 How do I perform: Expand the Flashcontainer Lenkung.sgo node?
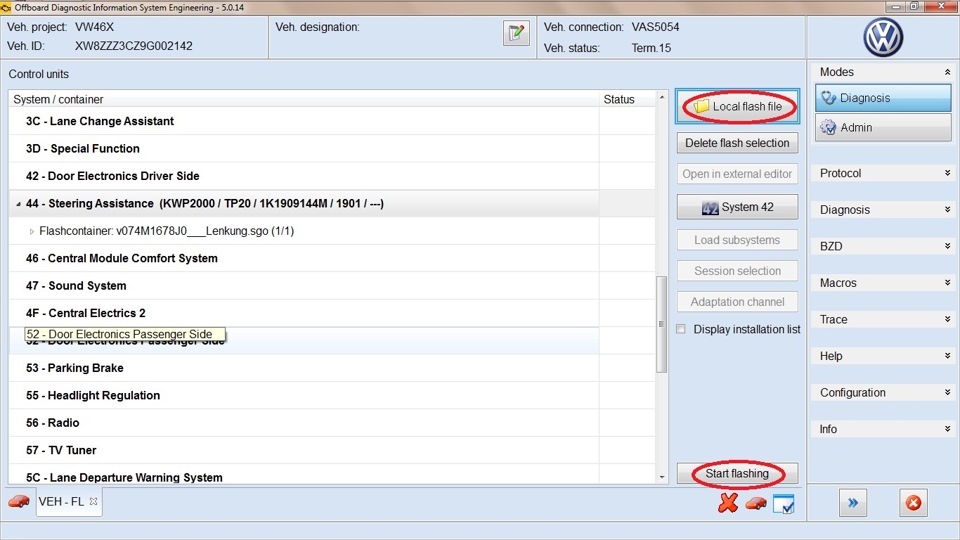point(32,231)
